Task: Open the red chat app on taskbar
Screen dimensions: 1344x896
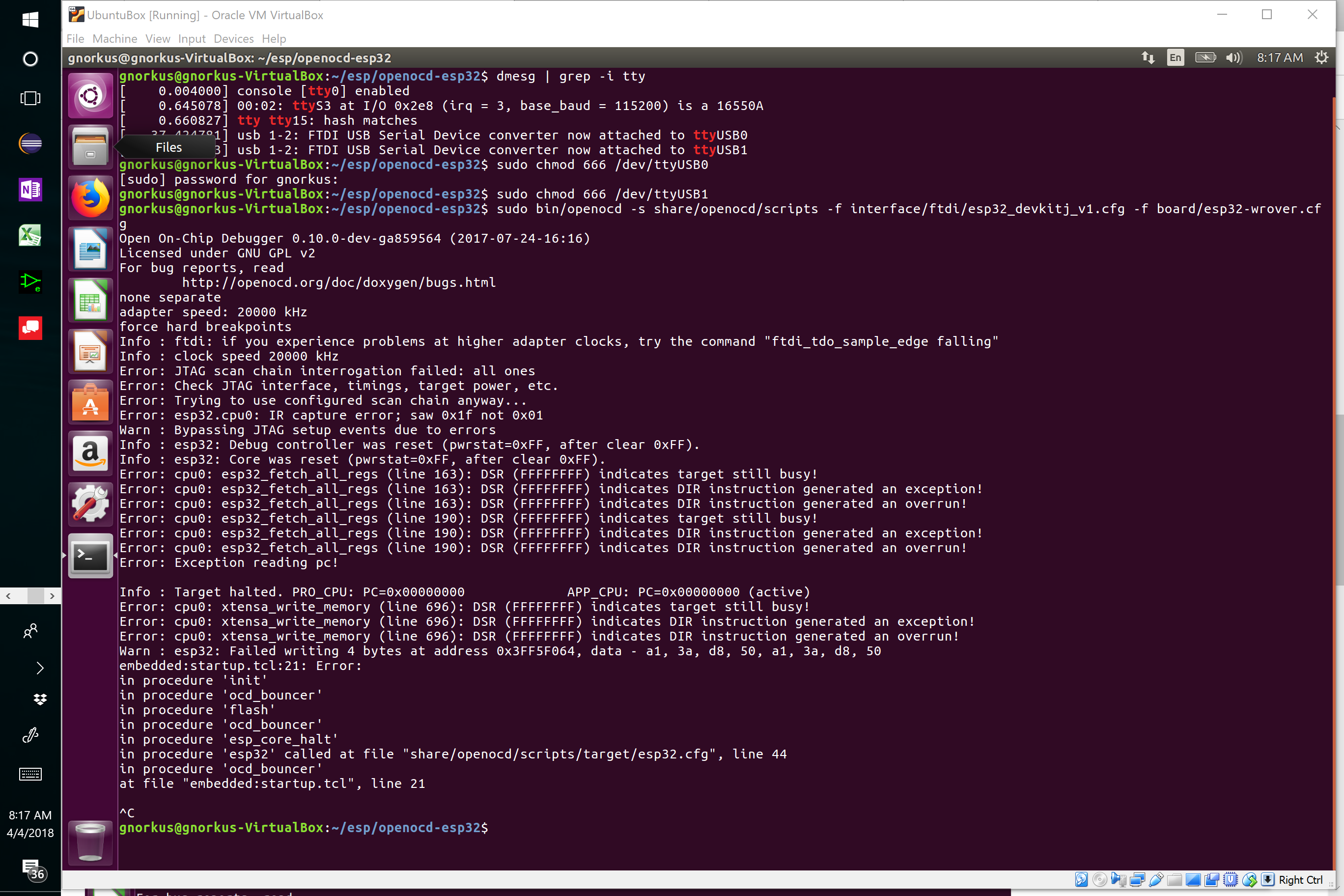Action: pyautogui.click(x=30, y=328)
